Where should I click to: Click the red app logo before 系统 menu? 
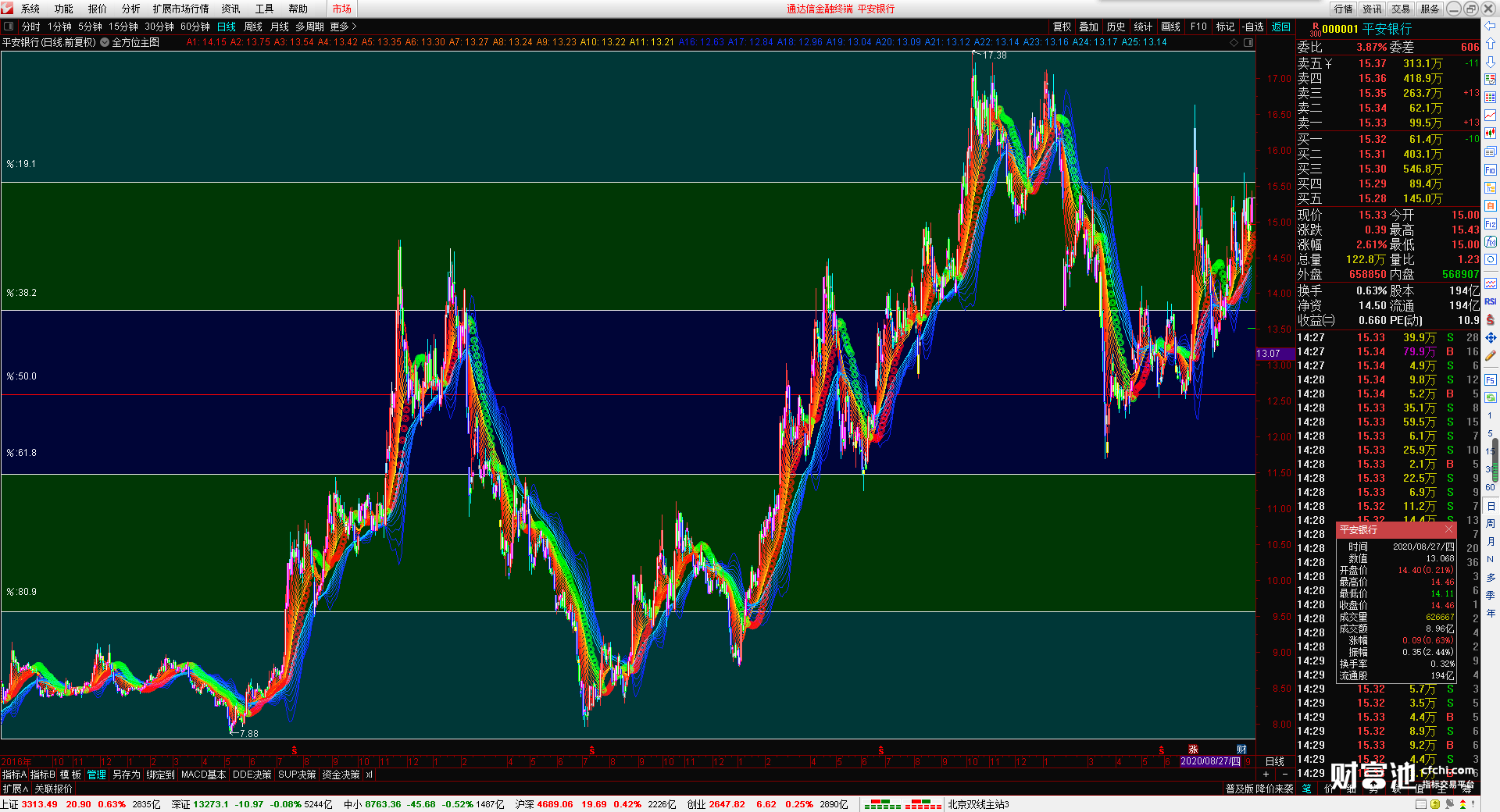[x=8, y=9]
